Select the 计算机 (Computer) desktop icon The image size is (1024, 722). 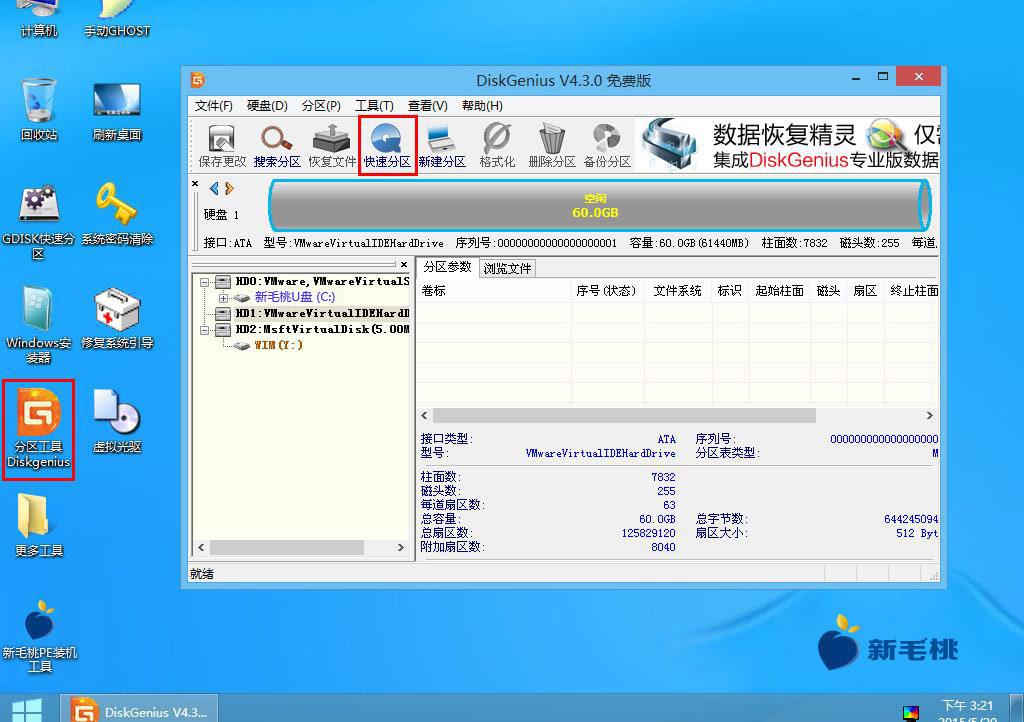point(39,20)
